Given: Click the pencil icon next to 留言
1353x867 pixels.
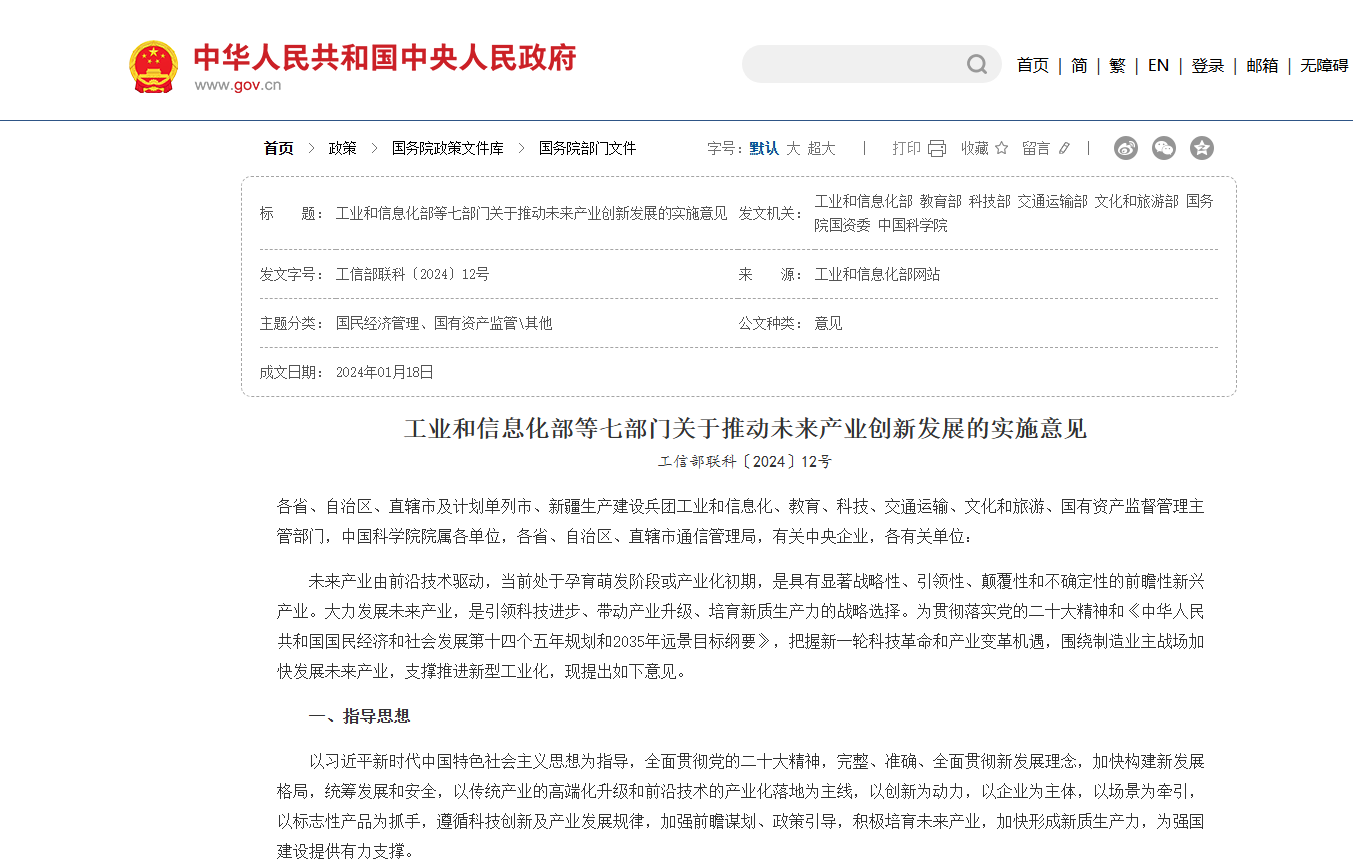Looking at the screenshot, I should [x=1064, y=148].
